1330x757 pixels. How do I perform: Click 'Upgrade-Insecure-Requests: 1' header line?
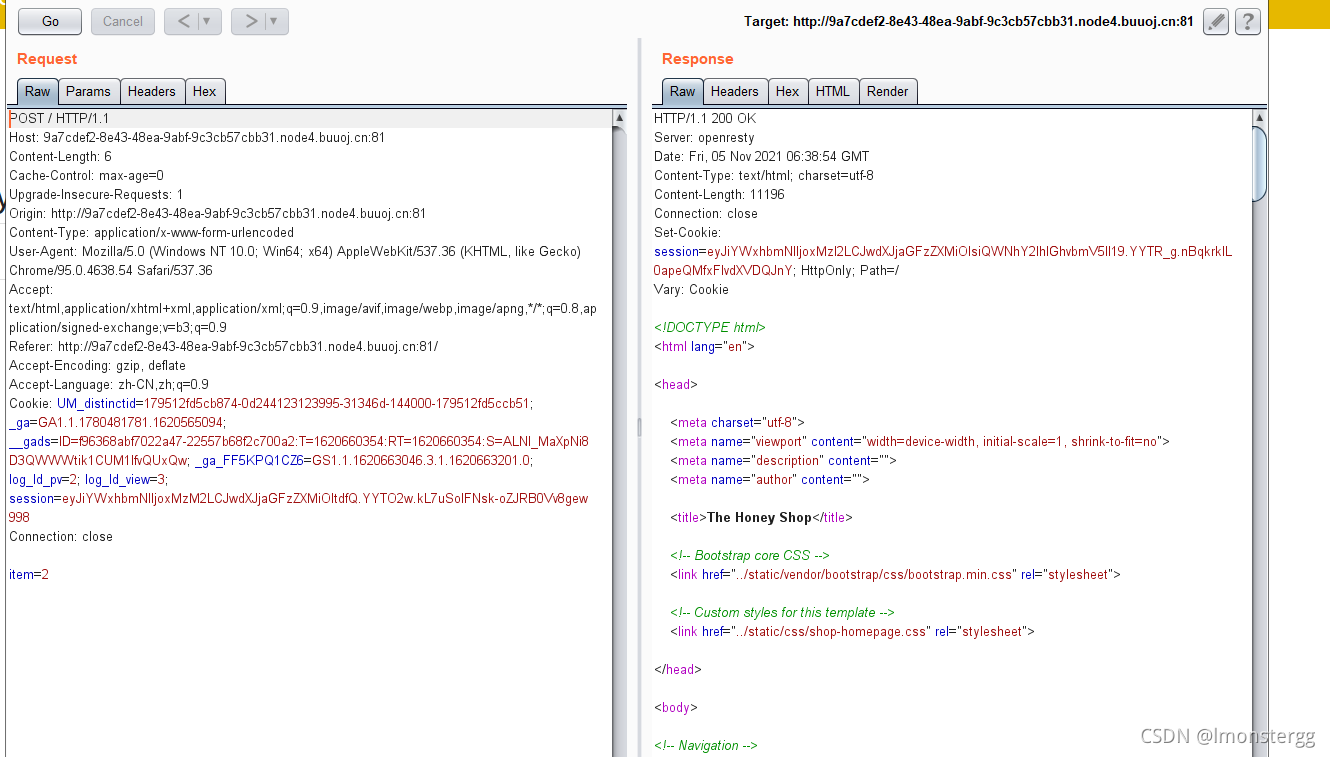96,194
